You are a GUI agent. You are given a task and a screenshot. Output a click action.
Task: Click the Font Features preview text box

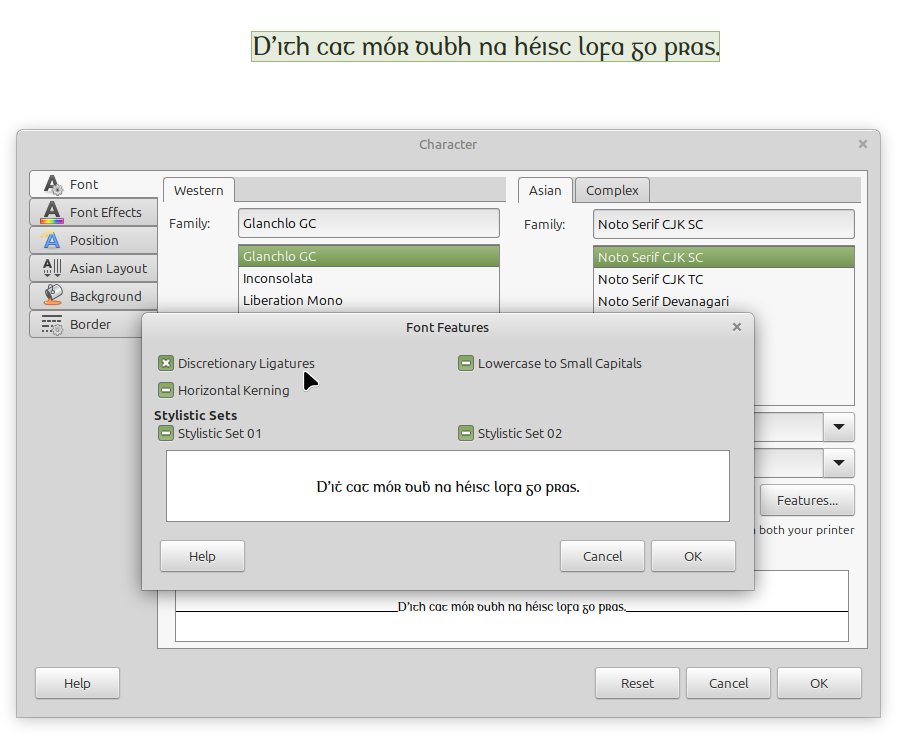[448, 486]
